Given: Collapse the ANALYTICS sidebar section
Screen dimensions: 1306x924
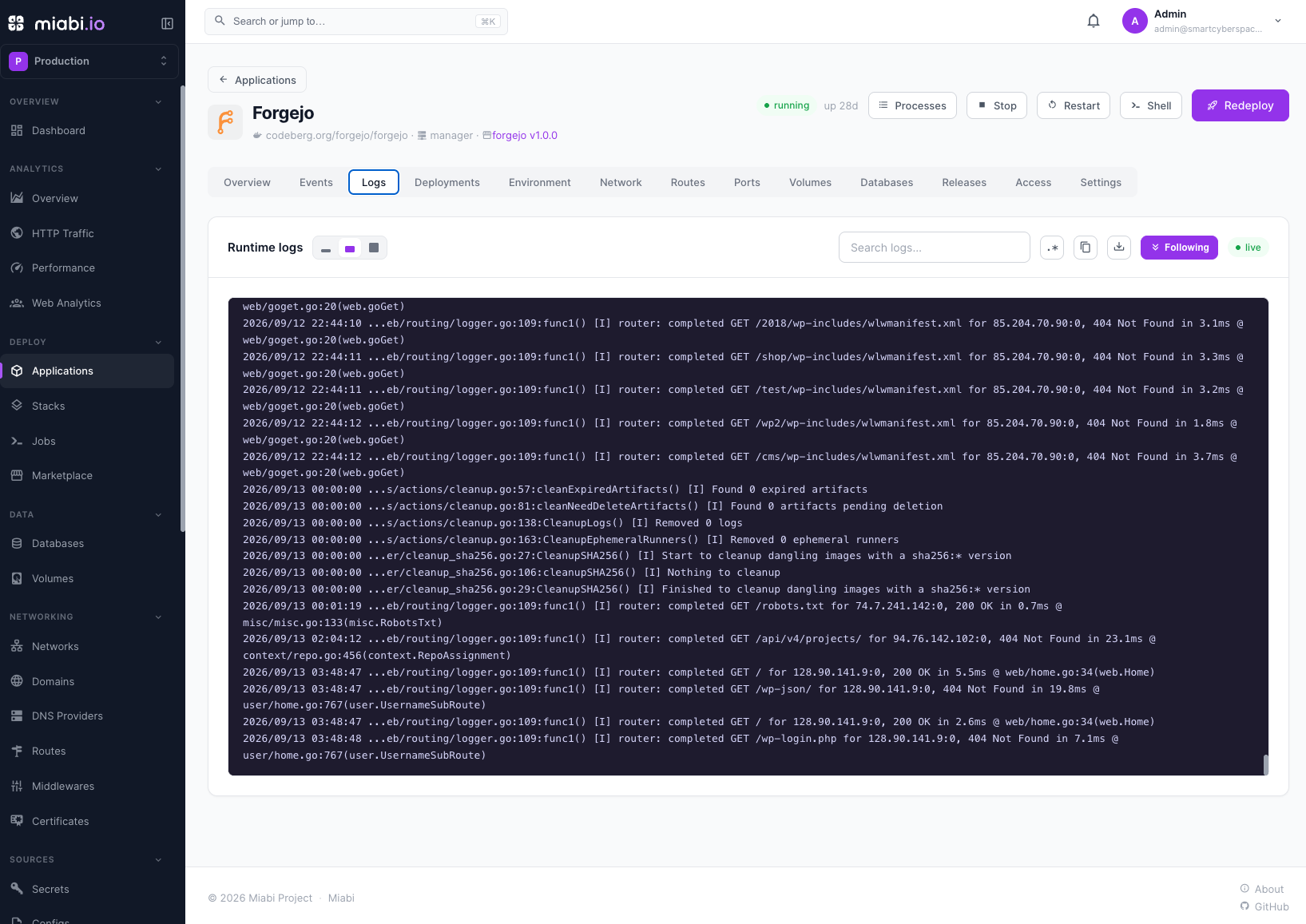Looking at the screenshot, I should 158,169.
